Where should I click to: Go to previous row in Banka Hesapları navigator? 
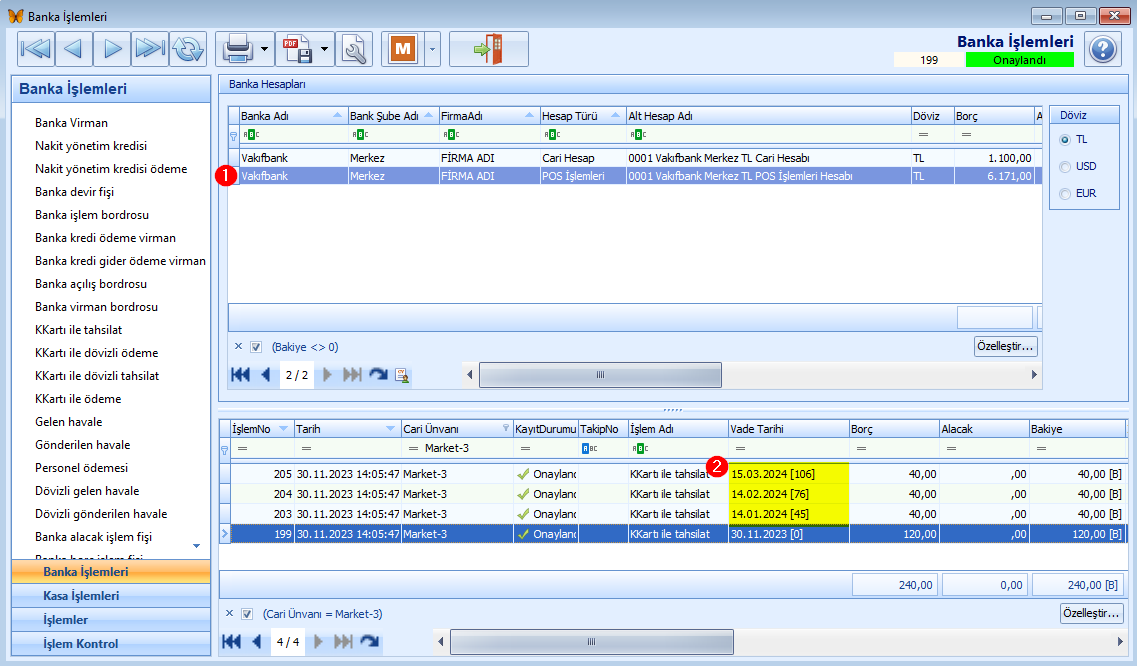265,374
